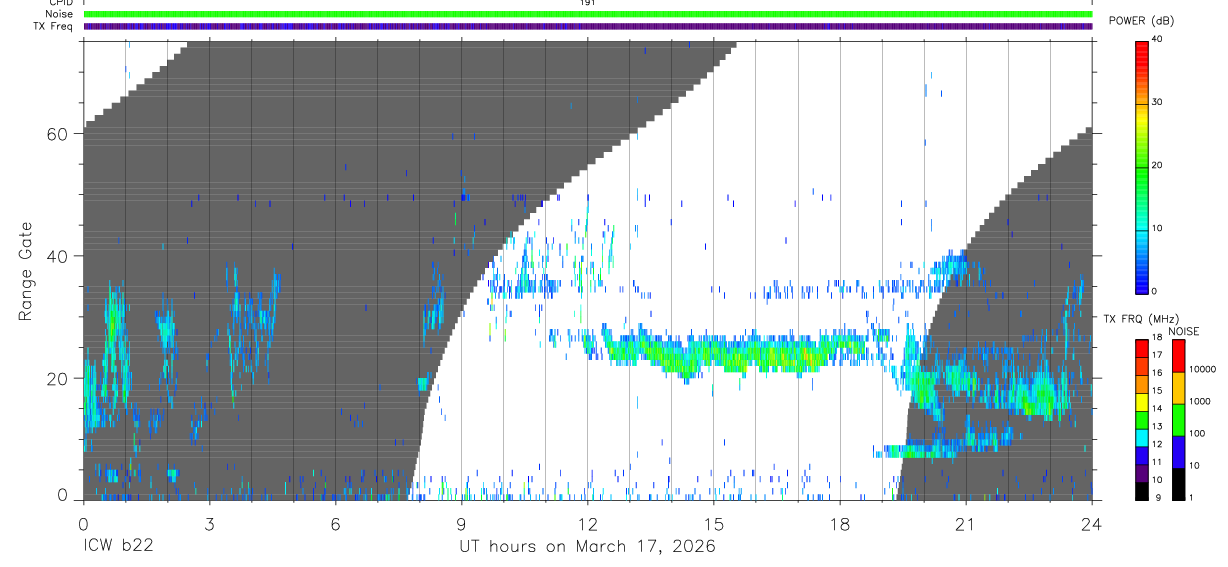Viewport: 1228px width, 567px height.
Task: Click the '60' tick on Range Gate axis
Action: [x=58, y=134]
